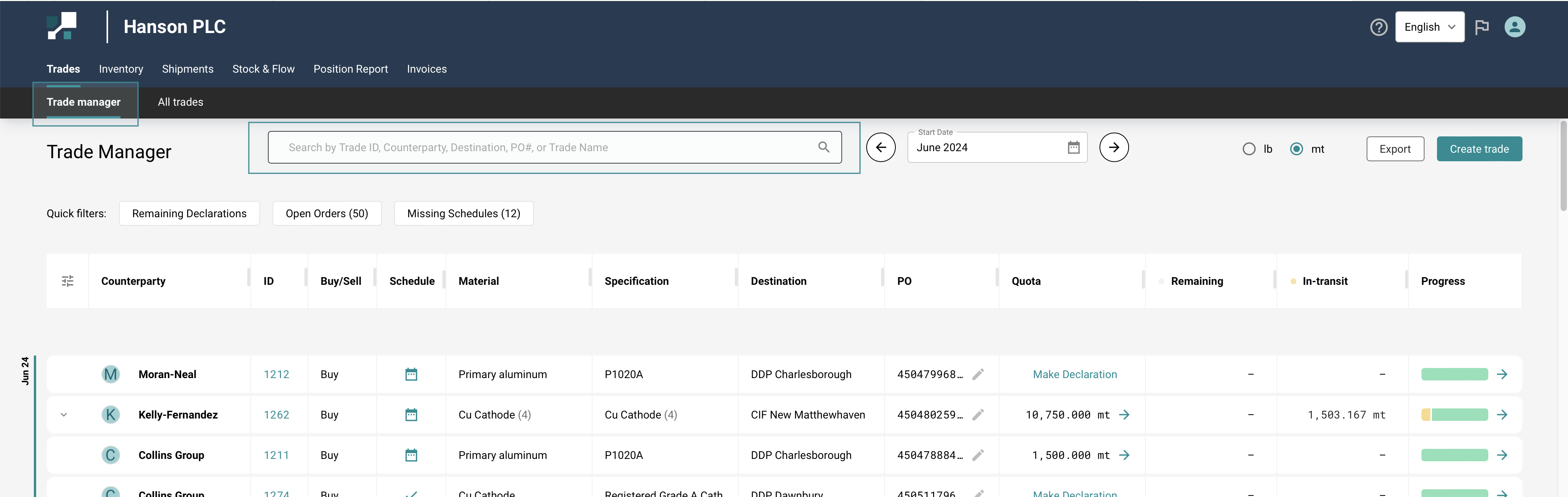Edit PO pencil icon for Kelly-Fernandez trade
This screenshot has width=1568, height=497.
coord(977,415)
